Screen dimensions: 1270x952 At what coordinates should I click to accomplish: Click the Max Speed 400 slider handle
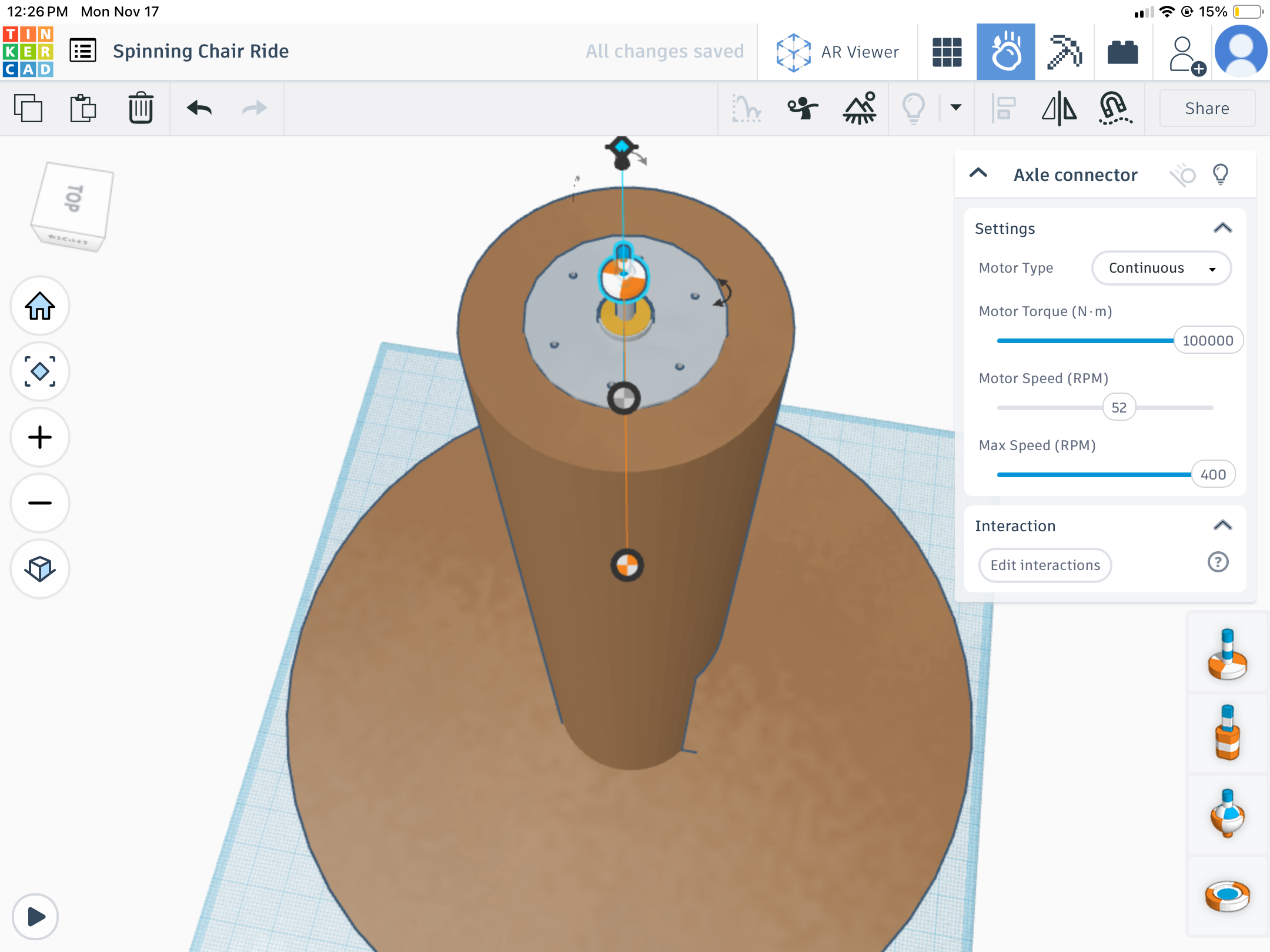click(1213, 474)
